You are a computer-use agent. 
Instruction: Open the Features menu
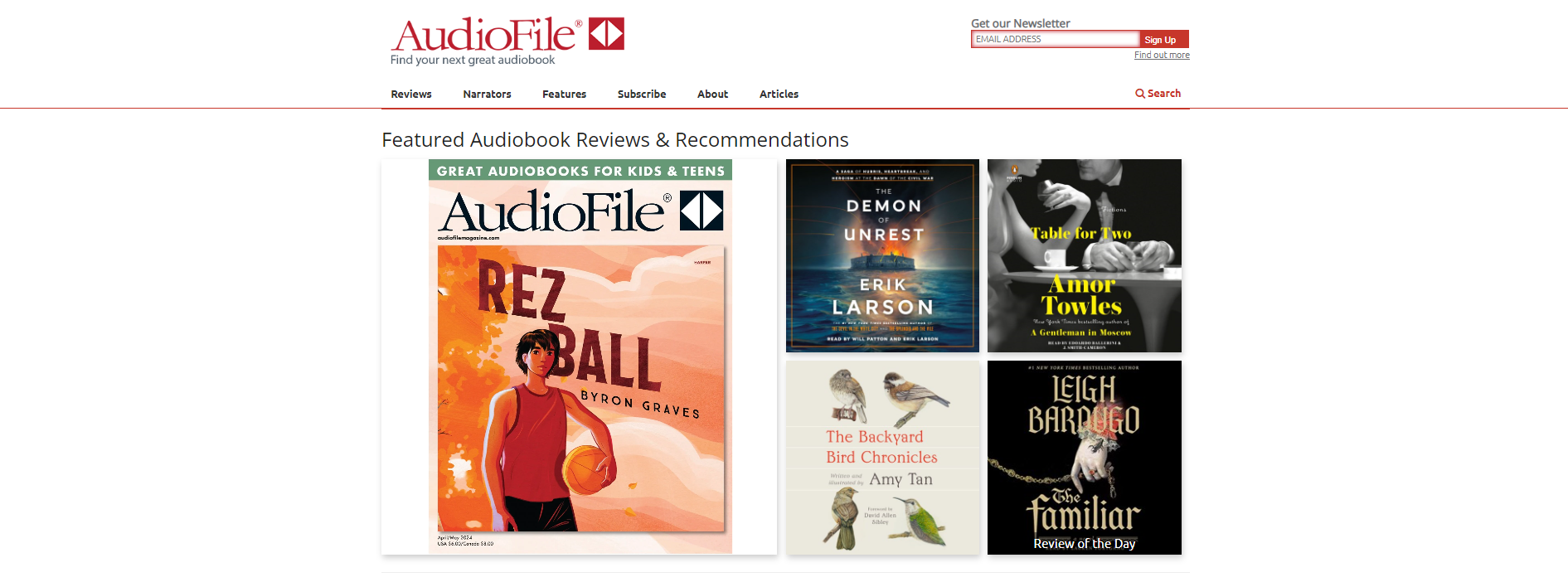[x=564, y=94]
